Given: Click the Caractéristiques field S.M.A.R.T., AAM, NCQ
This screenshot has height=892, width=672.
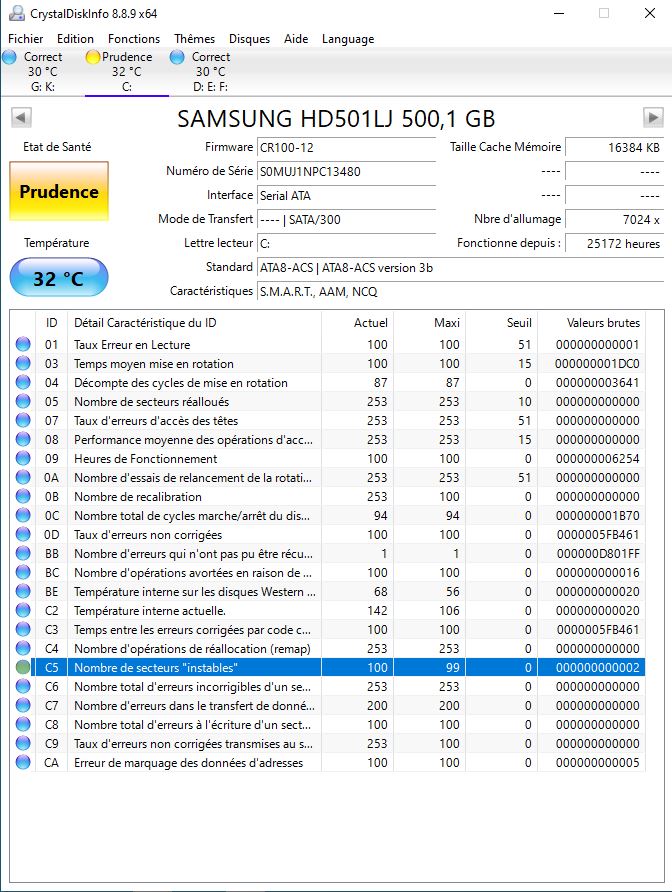Looking at the screenshot, I should pyautogui.click(x=460, y=291).
